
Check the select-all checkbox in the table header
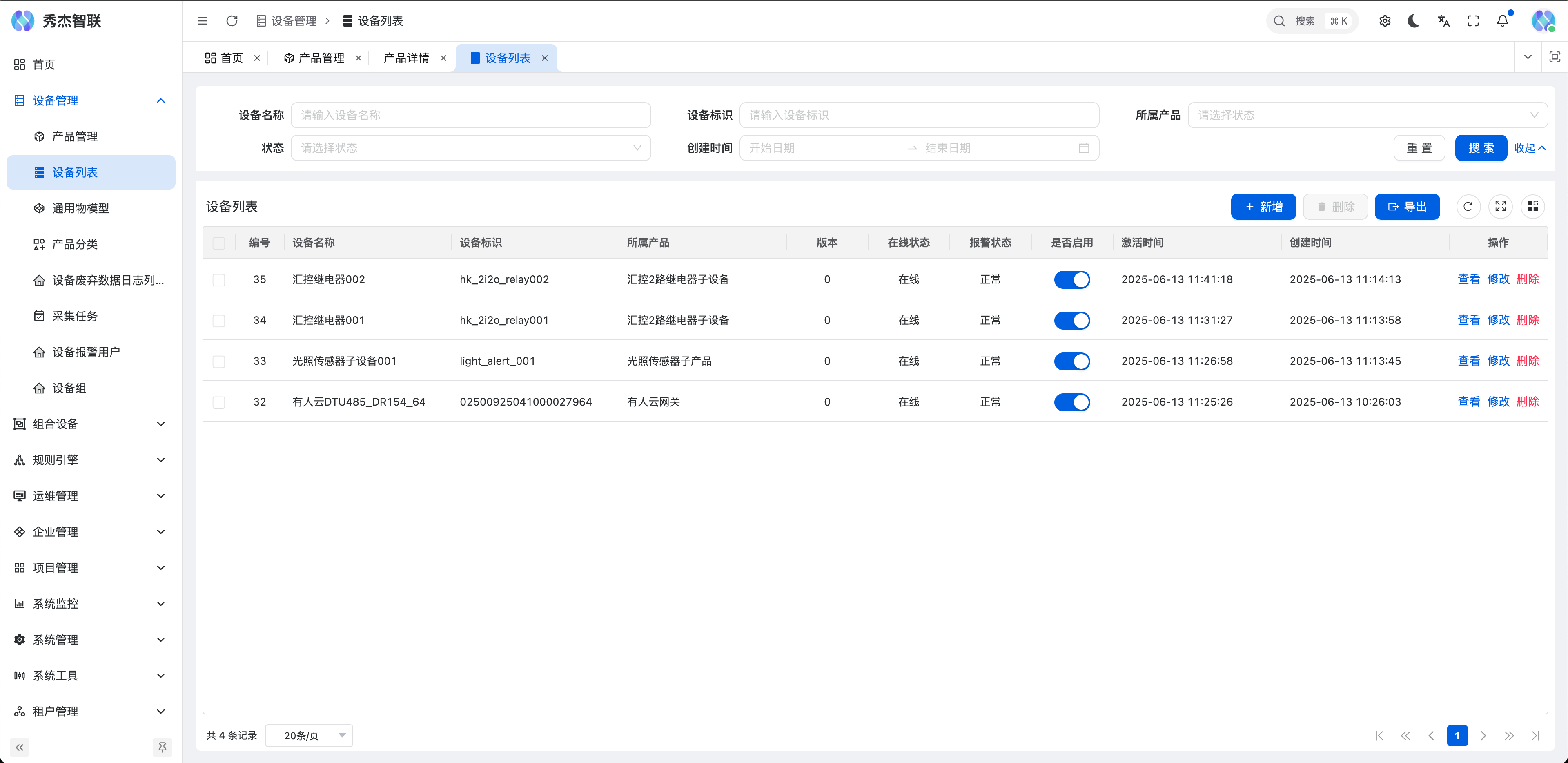pyautogui.click(x=219, y=242)
